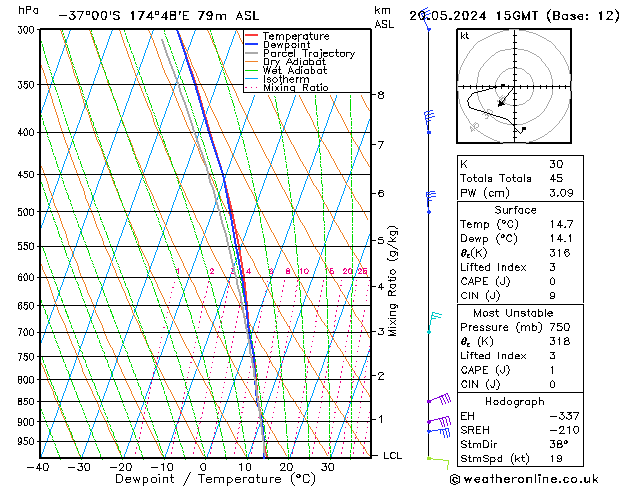
Task: Click the PW (cm) value 3.09
Action: click(561, 193)
